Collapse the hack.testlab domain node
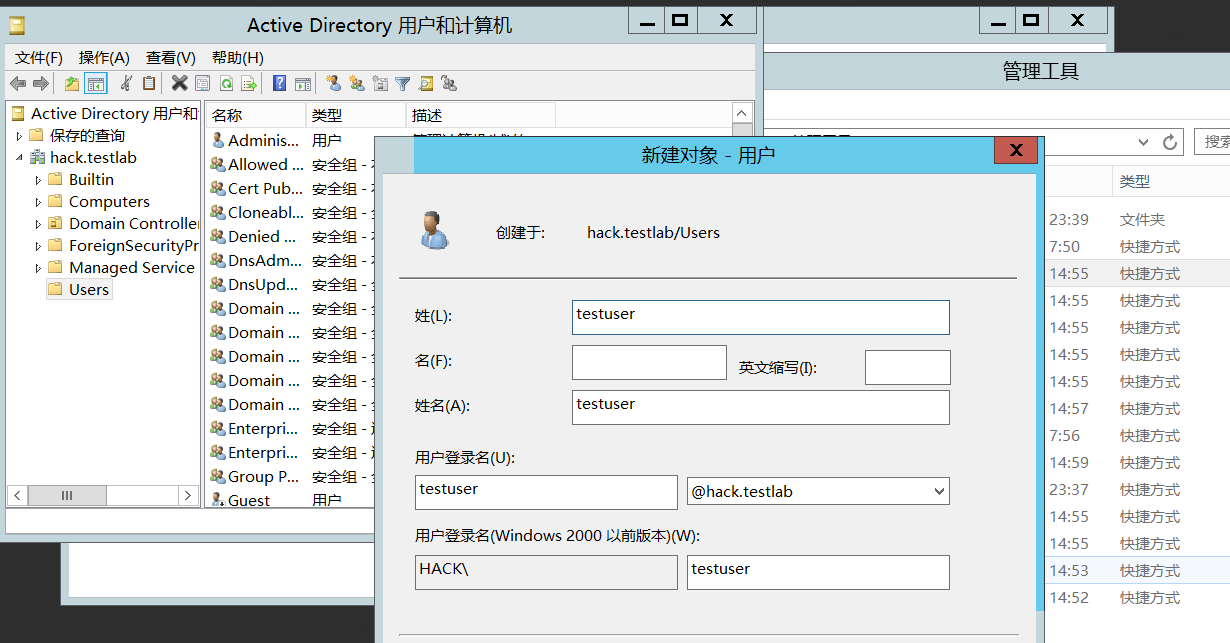This screenshot has width=1230, height=643. point(19,158)
